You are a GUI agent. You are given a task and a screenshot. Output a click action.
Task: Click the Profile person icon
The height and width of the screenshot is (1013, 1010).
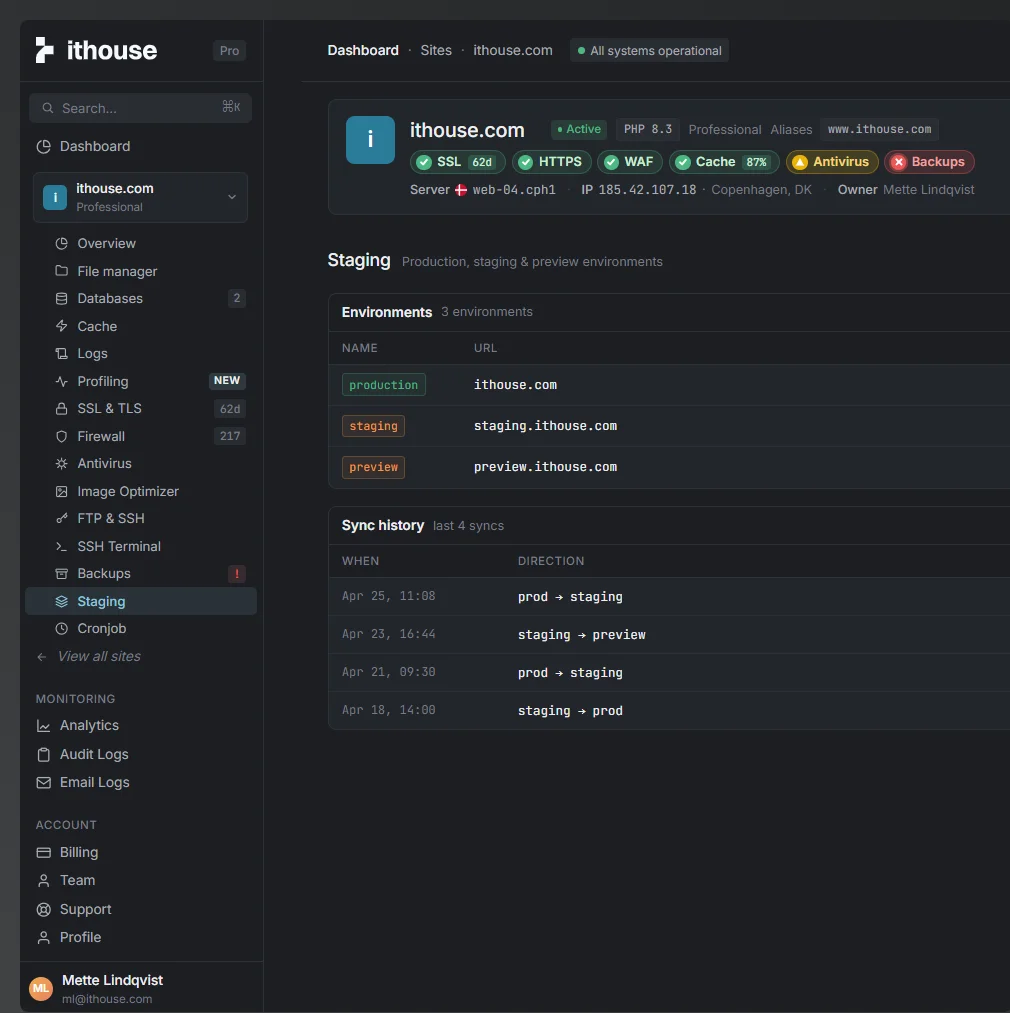click(x=43, y=937)
